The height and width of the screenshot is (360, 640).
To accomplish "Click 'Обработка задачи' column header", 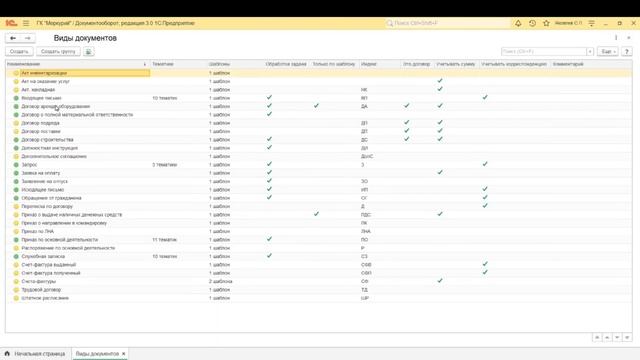I will [286, 64].
